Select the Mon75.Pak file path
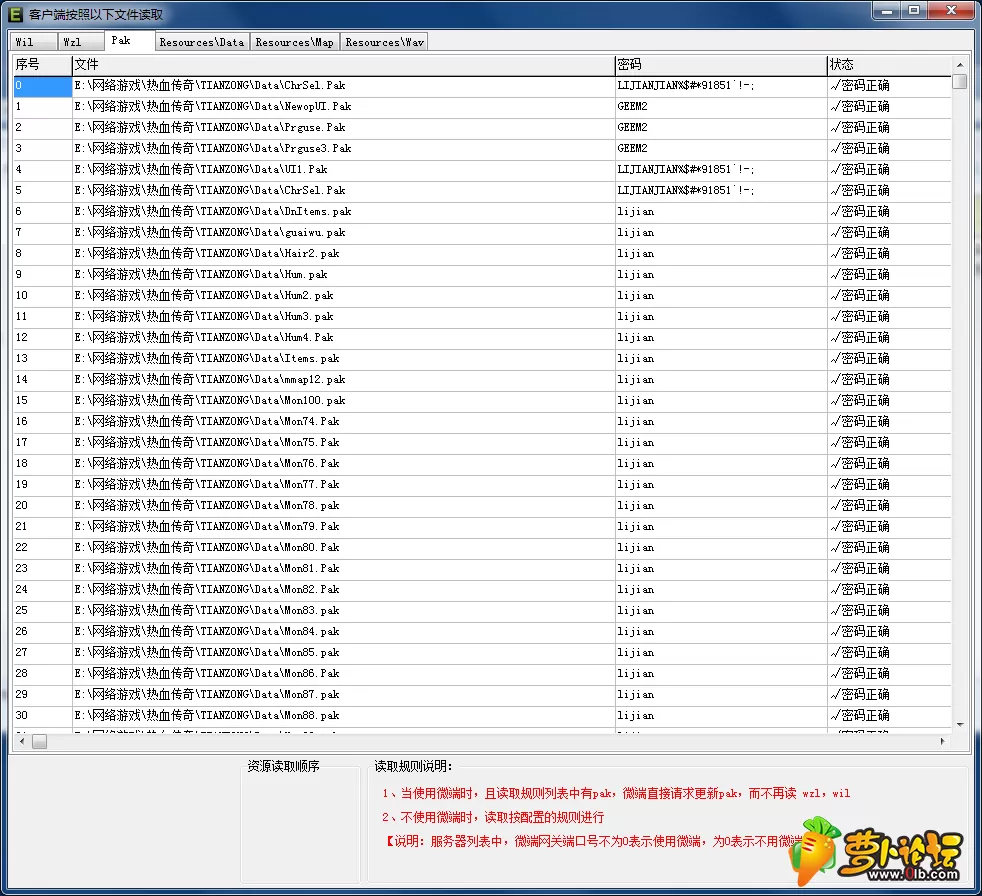Viewport: 982px width, 896px height. (207, 442)
